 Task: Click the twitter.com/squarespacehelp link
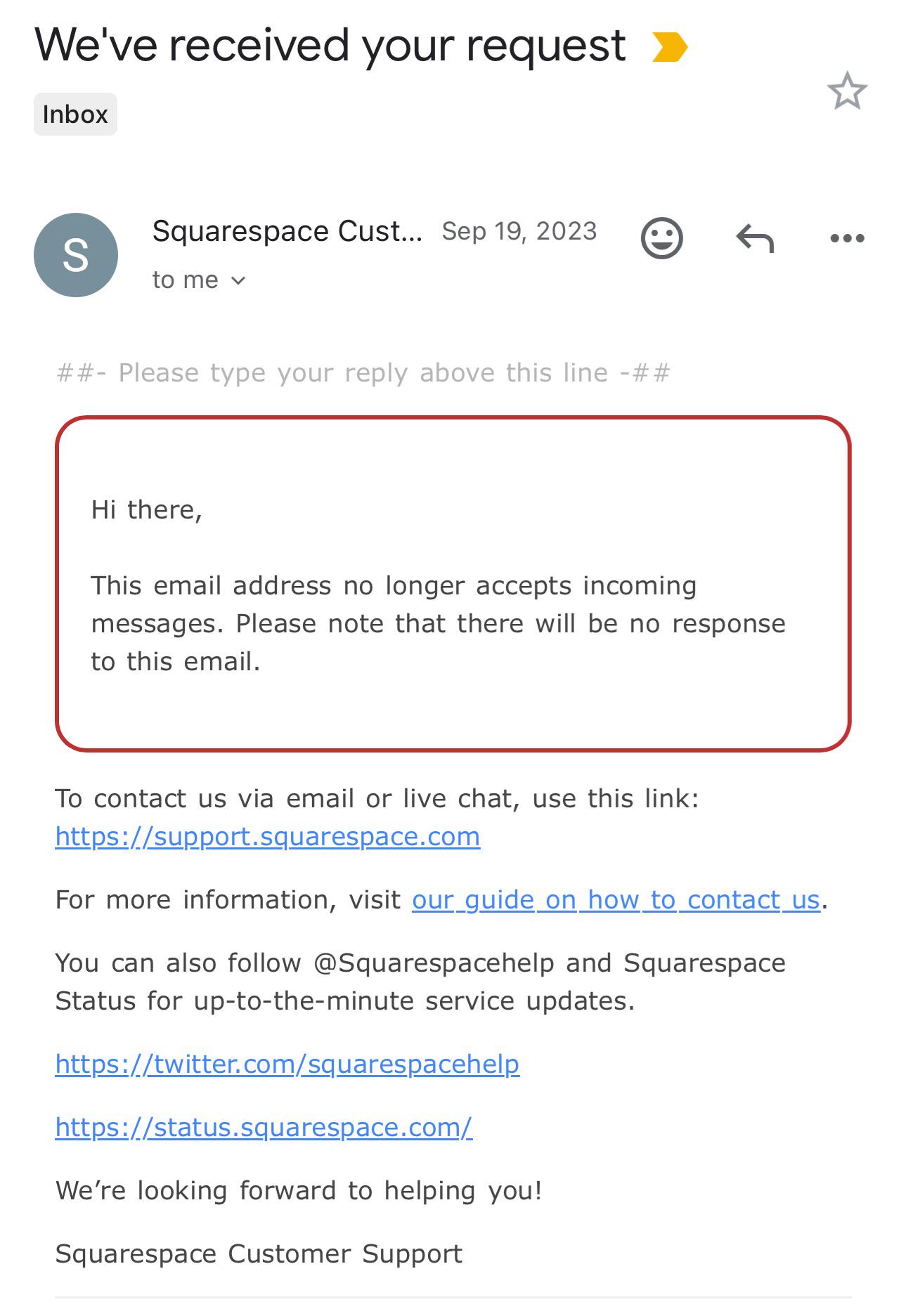coord(287,1063)
